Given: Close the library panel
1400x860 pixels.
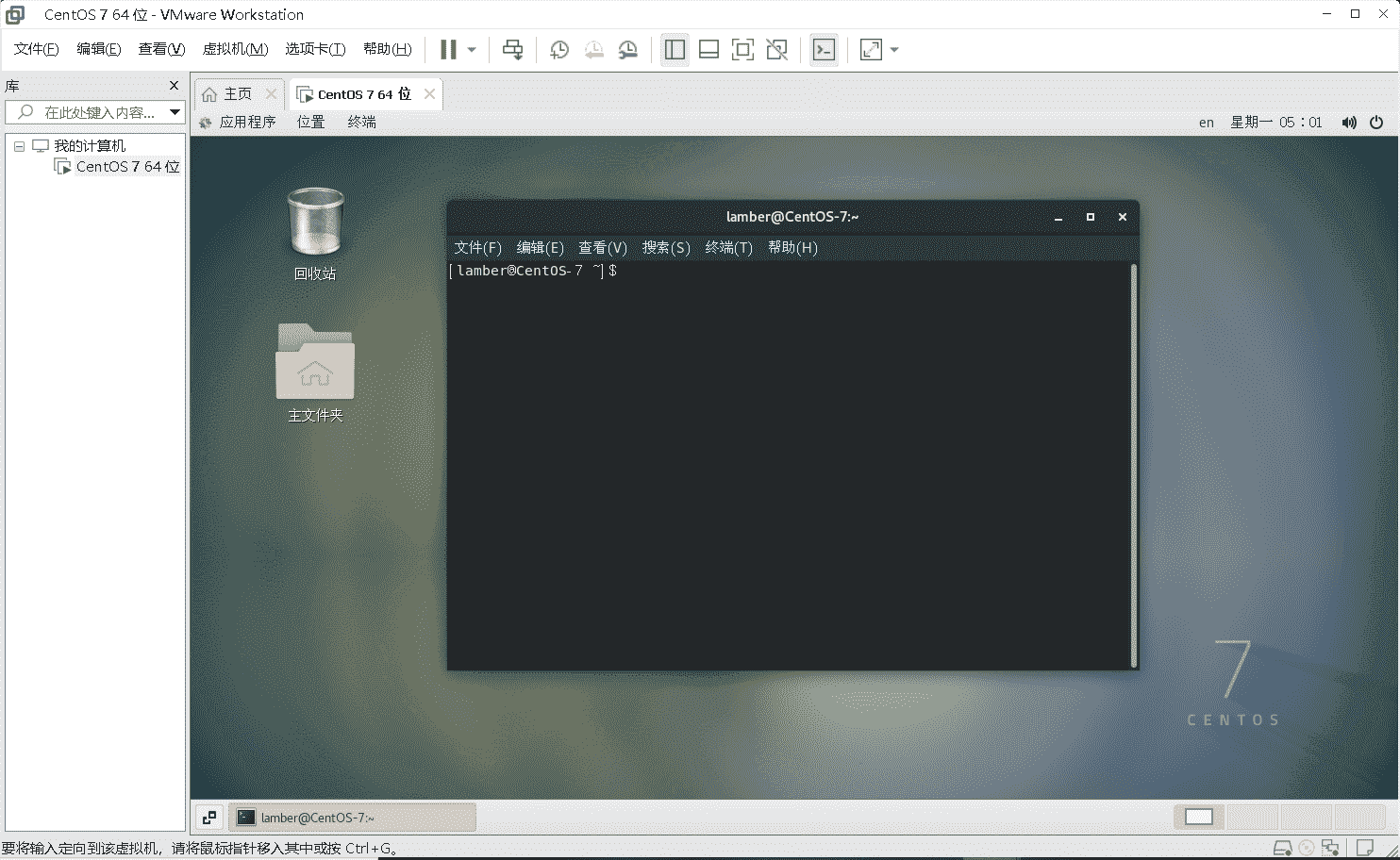Looking at the screenshot, I should point(174,86).
